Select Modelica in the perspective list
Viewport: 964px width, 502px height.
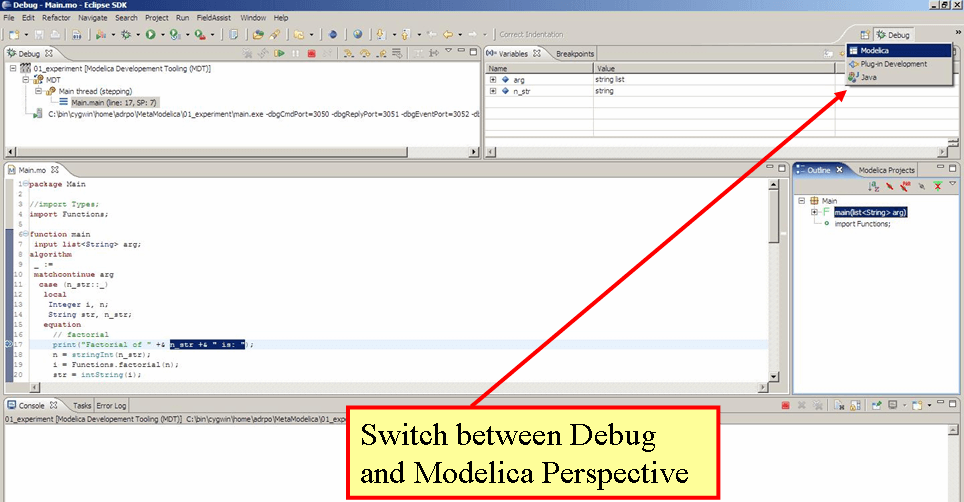874,50
